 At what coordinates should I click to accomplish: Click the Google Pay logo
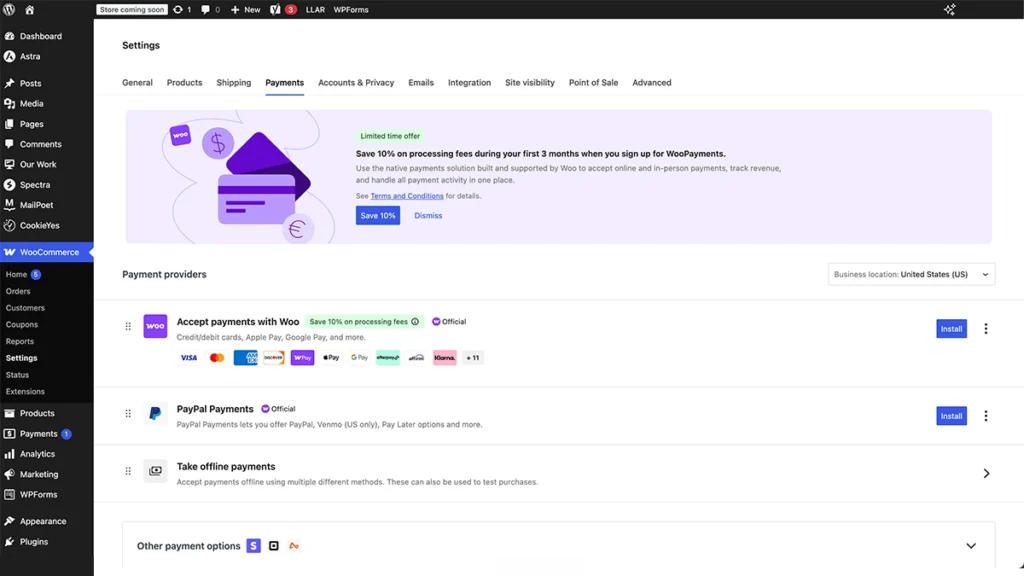(x=359, y=357)
